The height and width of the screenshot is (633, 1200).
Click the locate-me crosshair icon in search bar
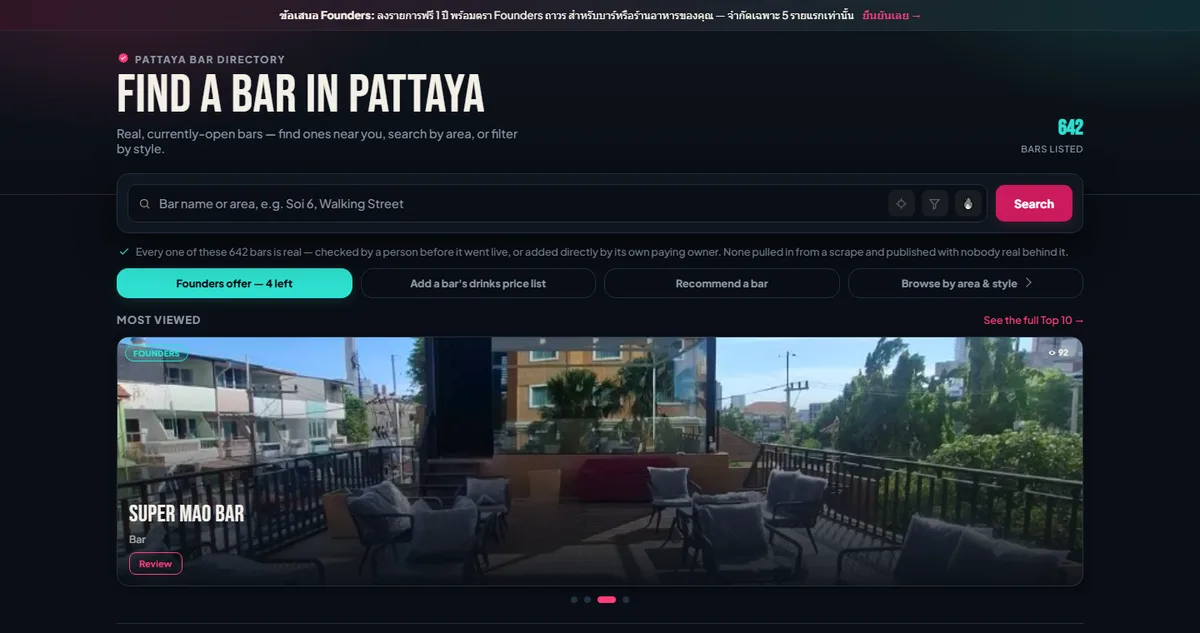pyautogui.click(x=901, y=203)
